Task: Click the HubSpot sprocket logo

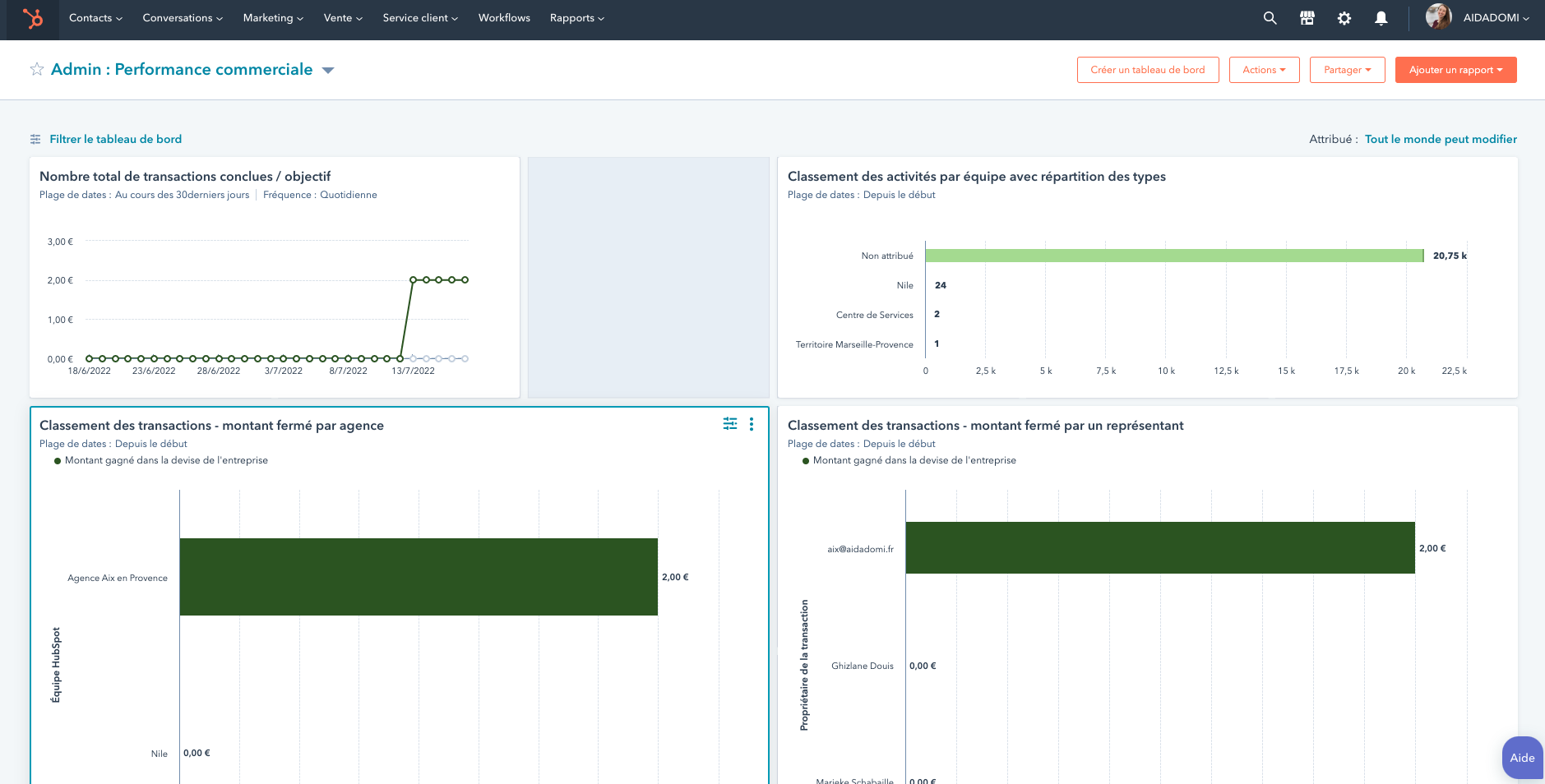Action: [33, 18]
